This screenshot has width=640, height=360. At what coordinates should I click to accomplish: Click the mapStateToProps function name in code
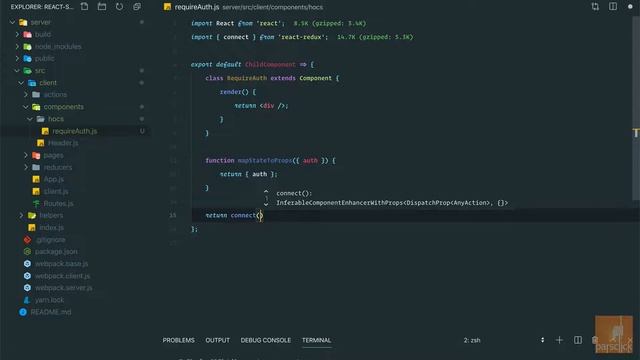coord(264,160)
